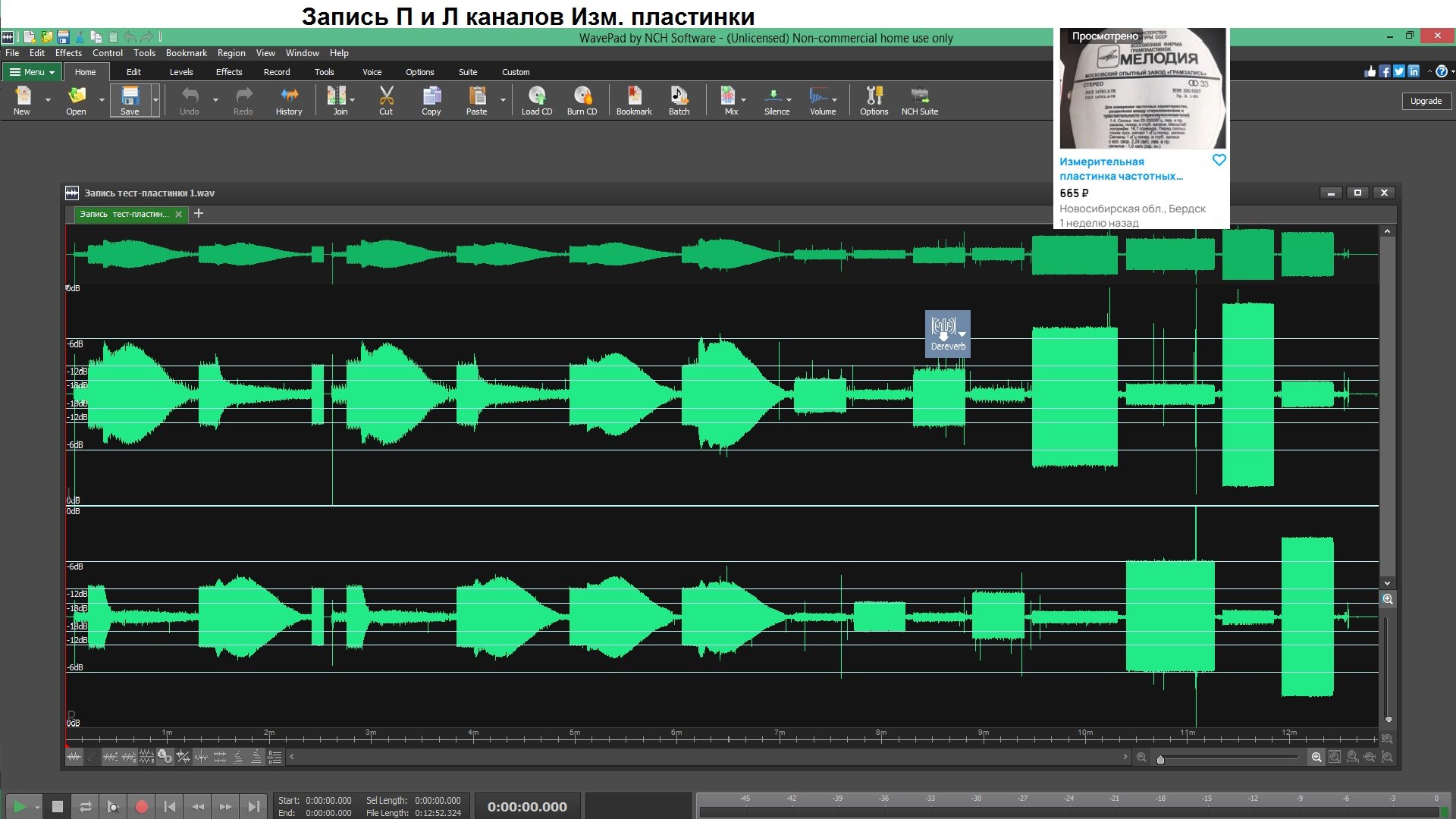Click the Upgrade button
1456x819 pixels.
click(1426, 101)
